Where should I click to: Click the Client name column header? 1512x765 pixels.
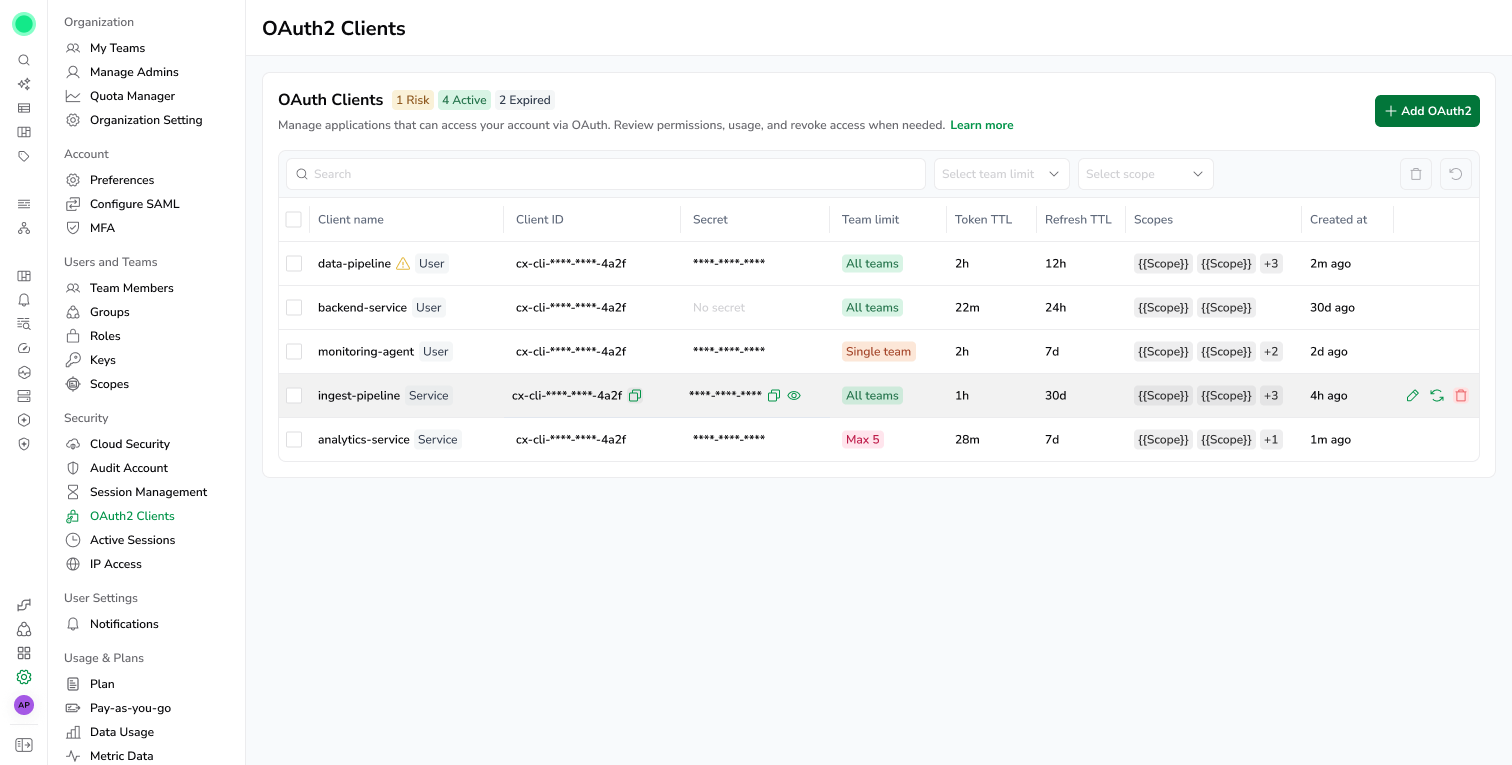[x=351, y=220]
